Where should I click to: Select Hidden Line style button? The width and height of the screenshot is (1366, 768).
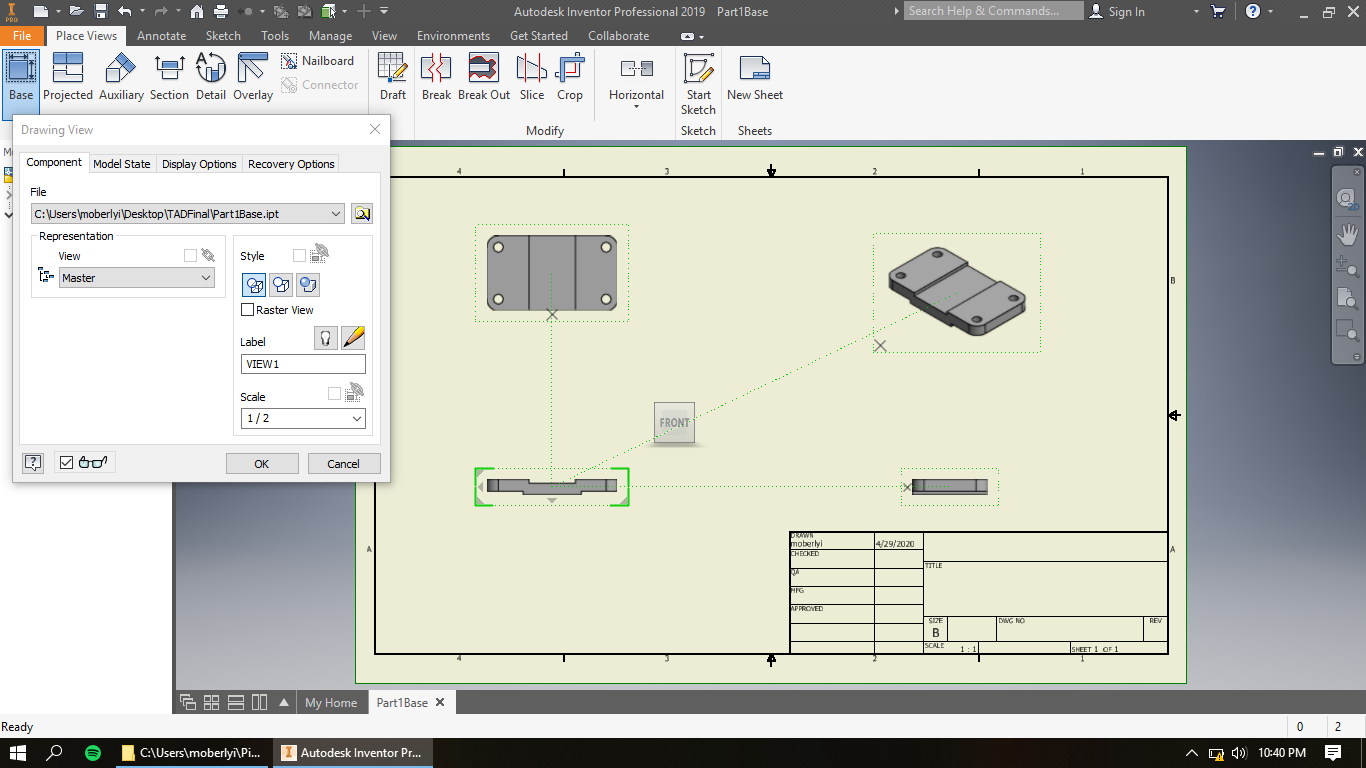click(255, 285)
